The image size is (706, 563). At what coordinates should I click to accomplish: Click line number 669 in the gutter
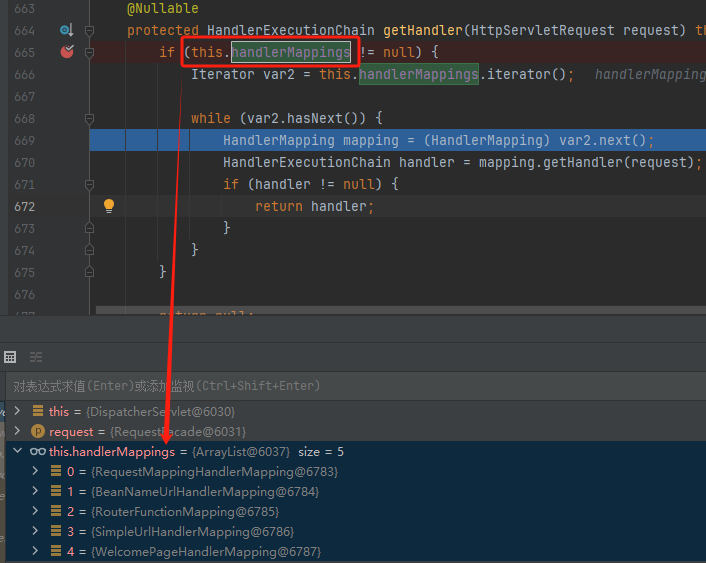[24, 141]
